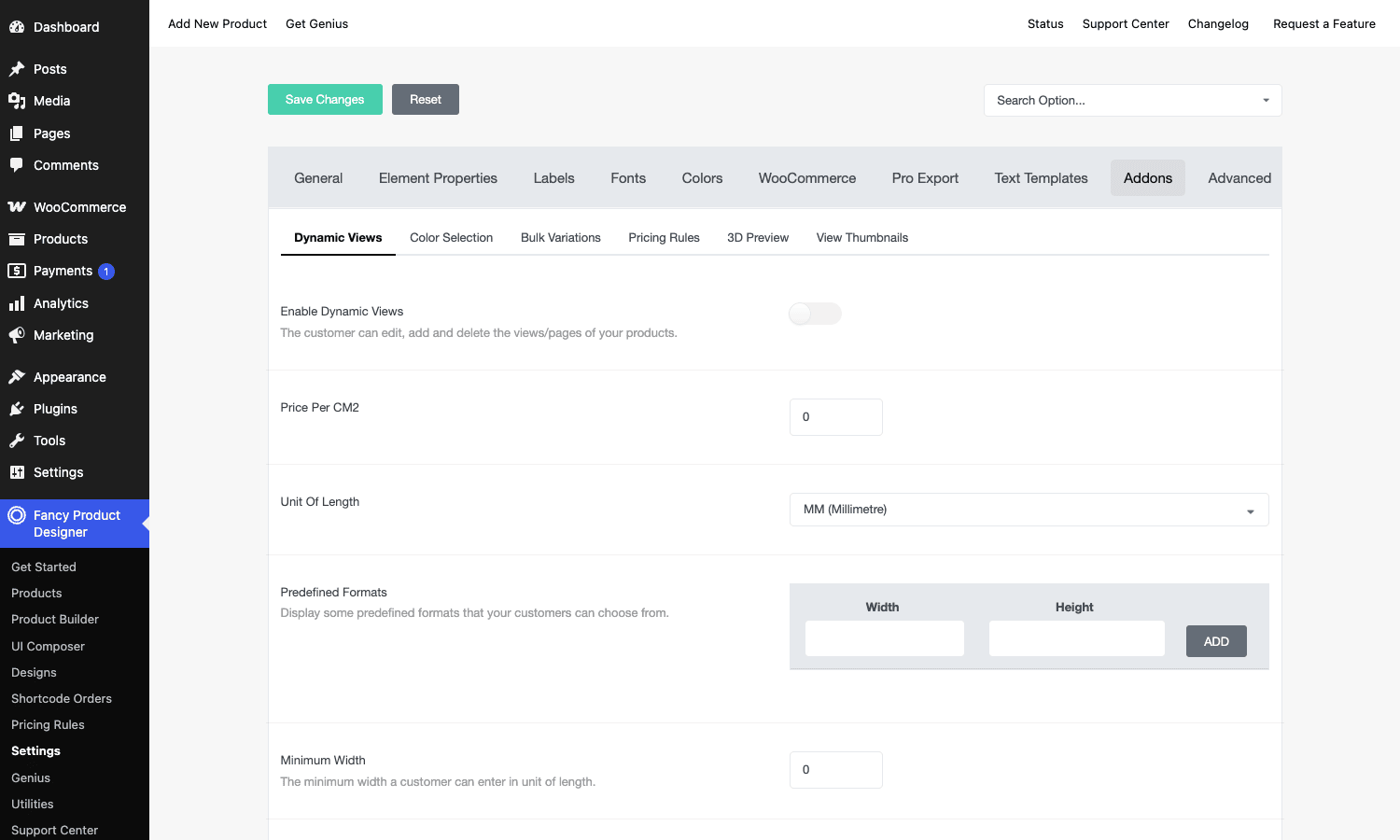1400x840 pixels.
Task: Switch to the Text Templates tab
Action: point(1041,178)
